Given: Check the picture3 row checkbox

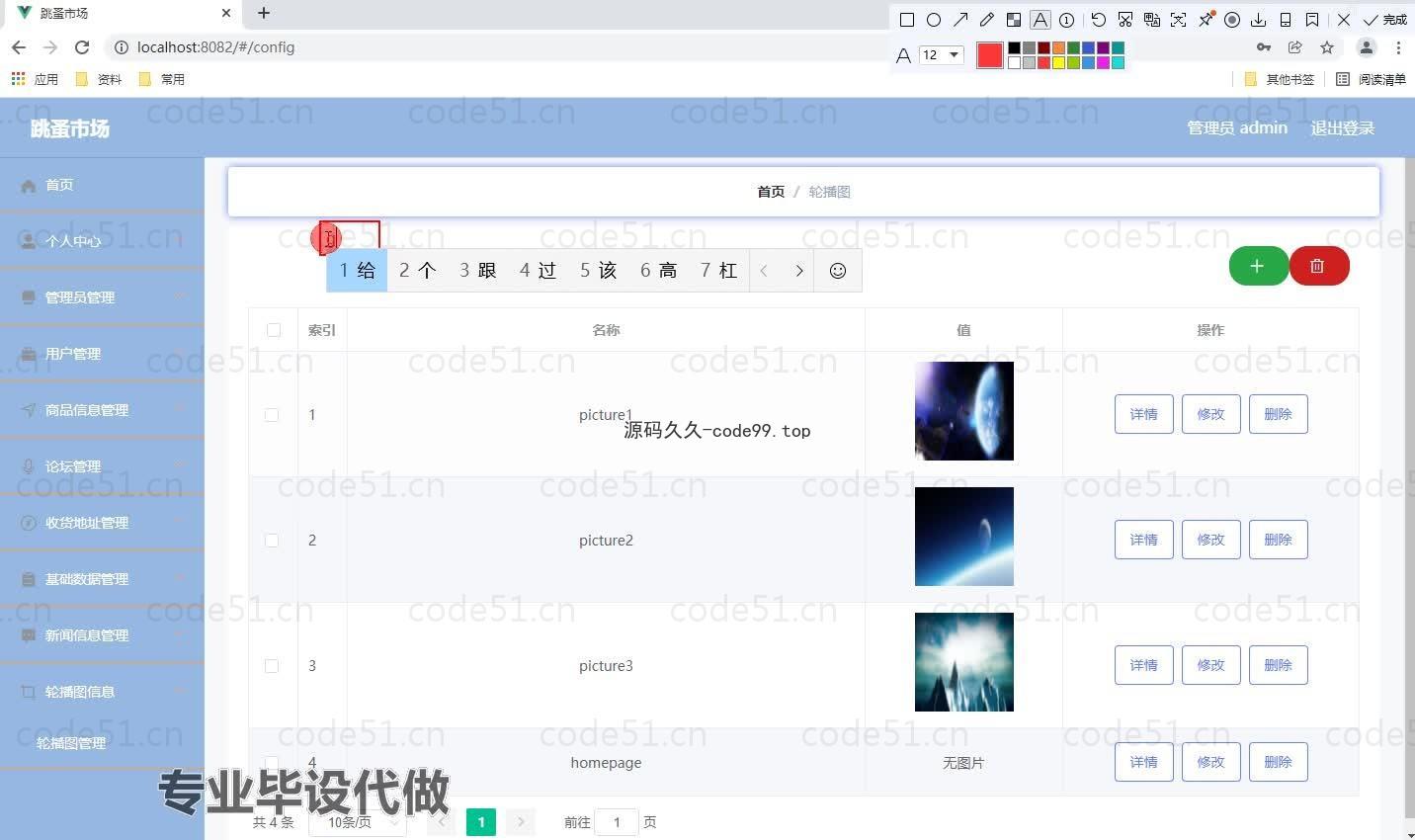Looking at the screenshot, I should pyautogui.click(x=272, y=666).
